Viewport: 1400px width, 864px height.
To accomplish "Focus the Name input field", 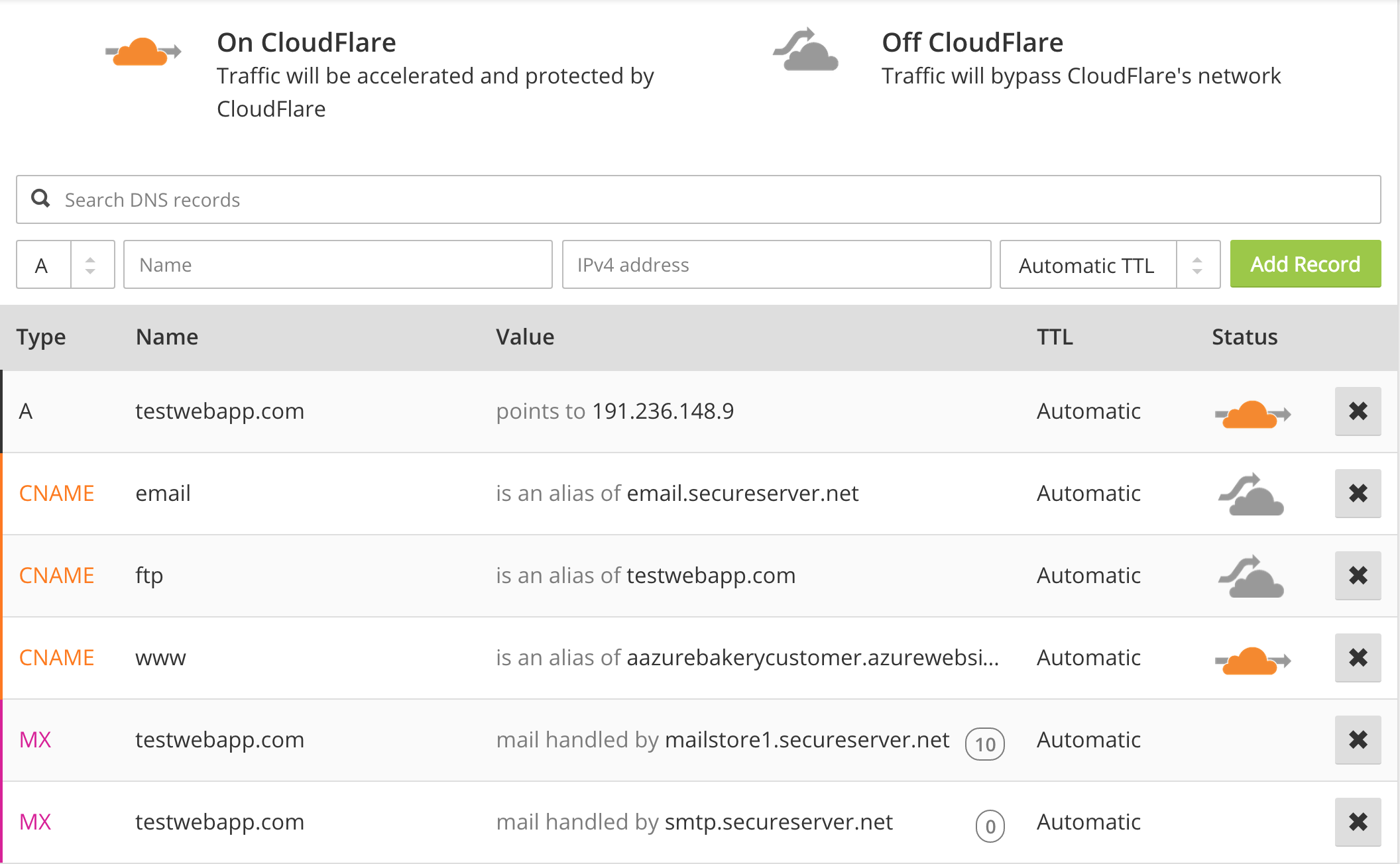I will pos(337,265).
